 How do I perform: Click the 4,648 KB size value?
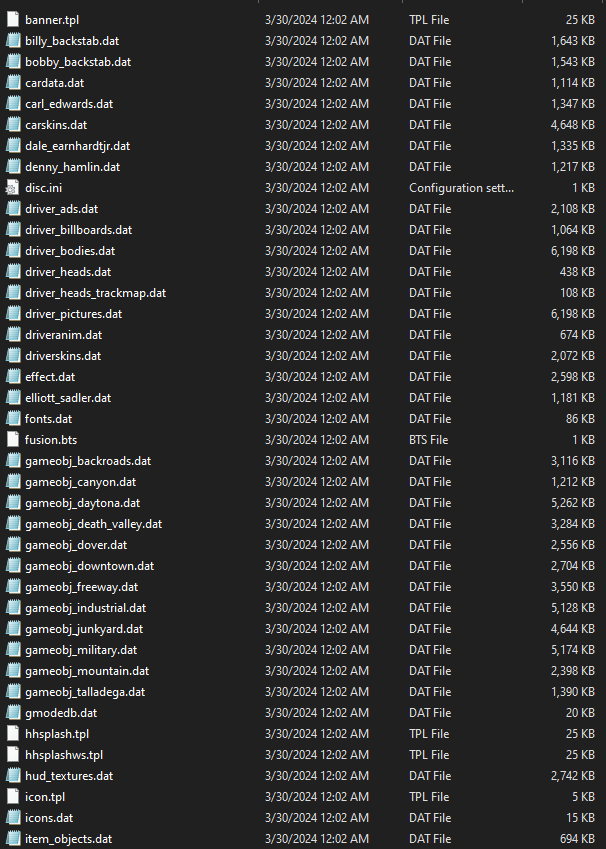(x=572, y=125)
